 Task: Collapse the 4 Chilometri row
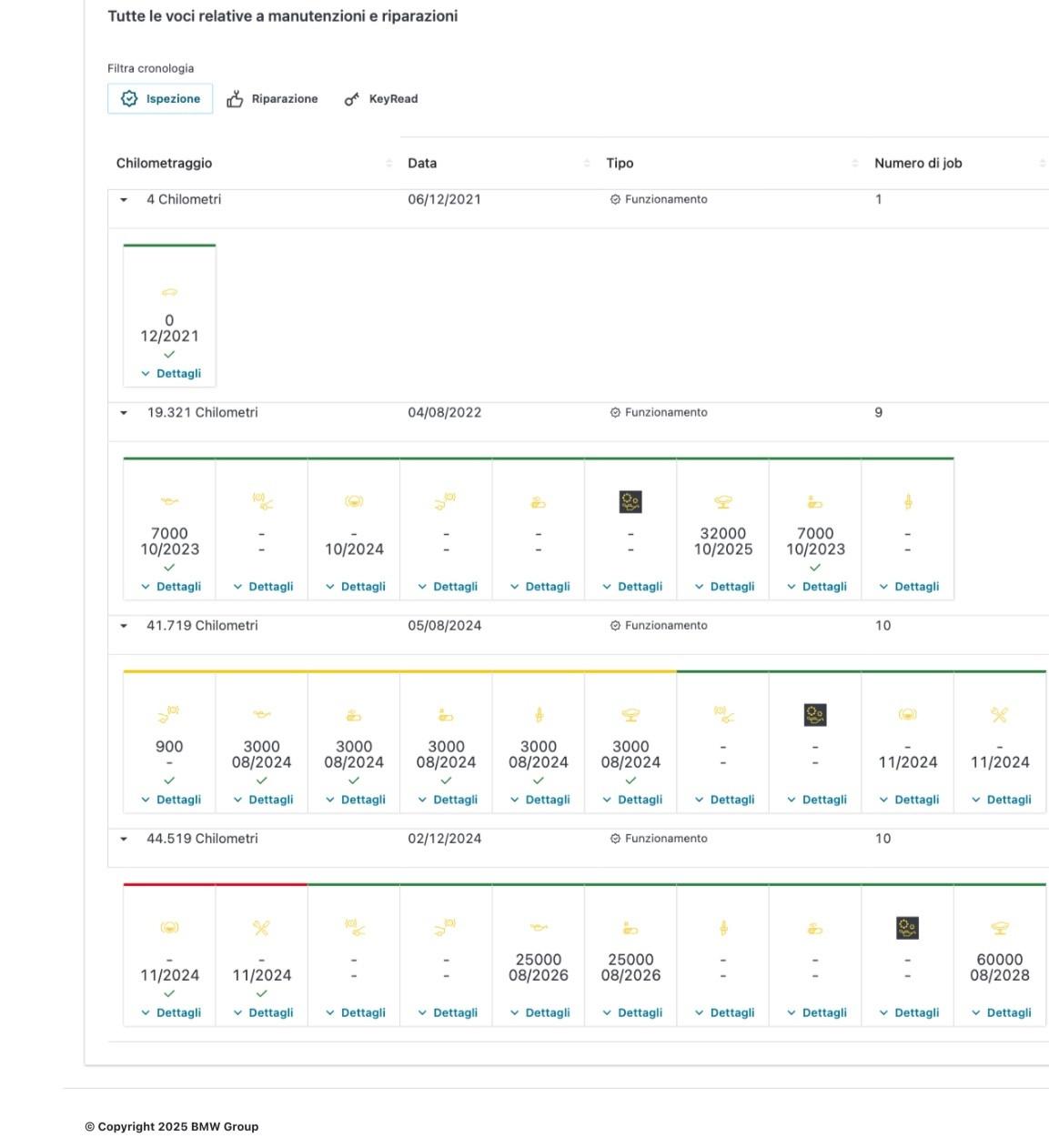124,200
